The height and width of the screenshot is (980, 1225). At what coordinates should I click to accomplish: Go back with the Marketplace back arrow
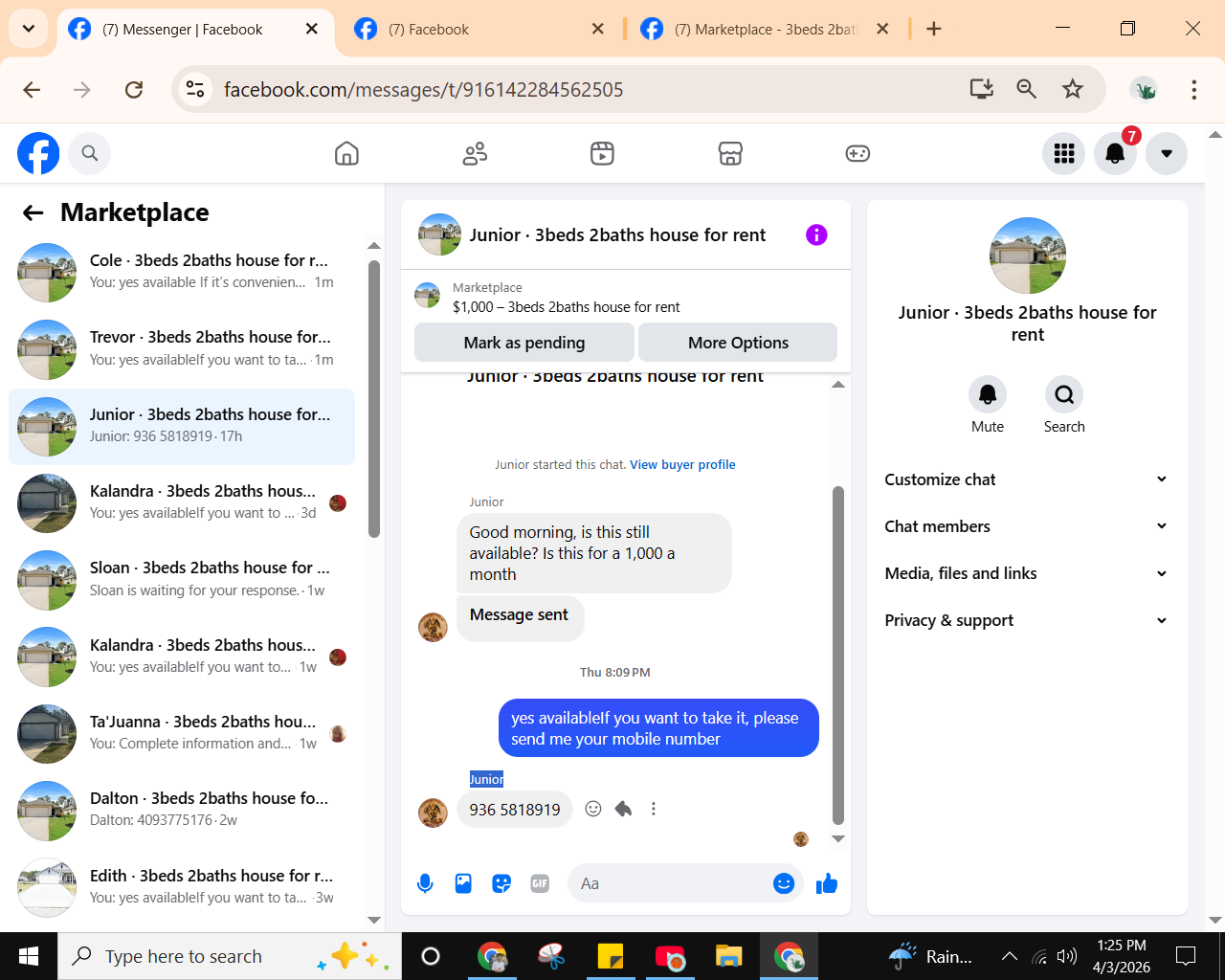(33, 212)
